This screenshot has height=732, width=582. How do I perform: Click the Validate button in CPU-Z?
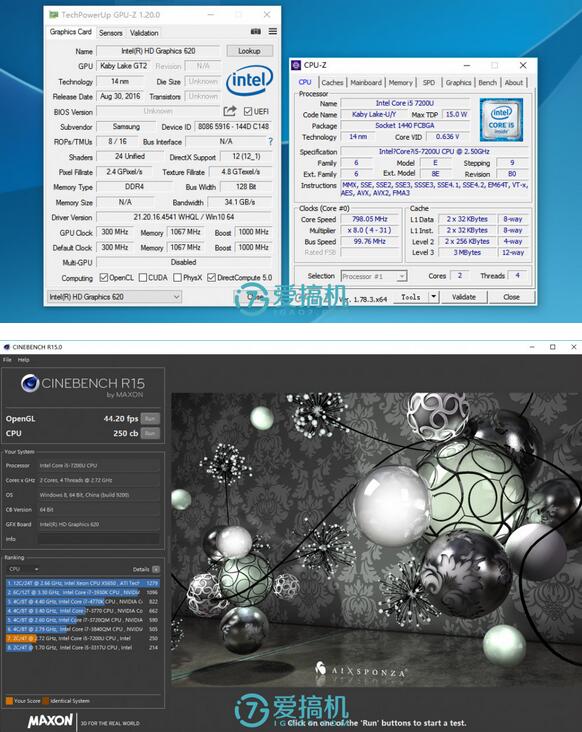[464, 296]
